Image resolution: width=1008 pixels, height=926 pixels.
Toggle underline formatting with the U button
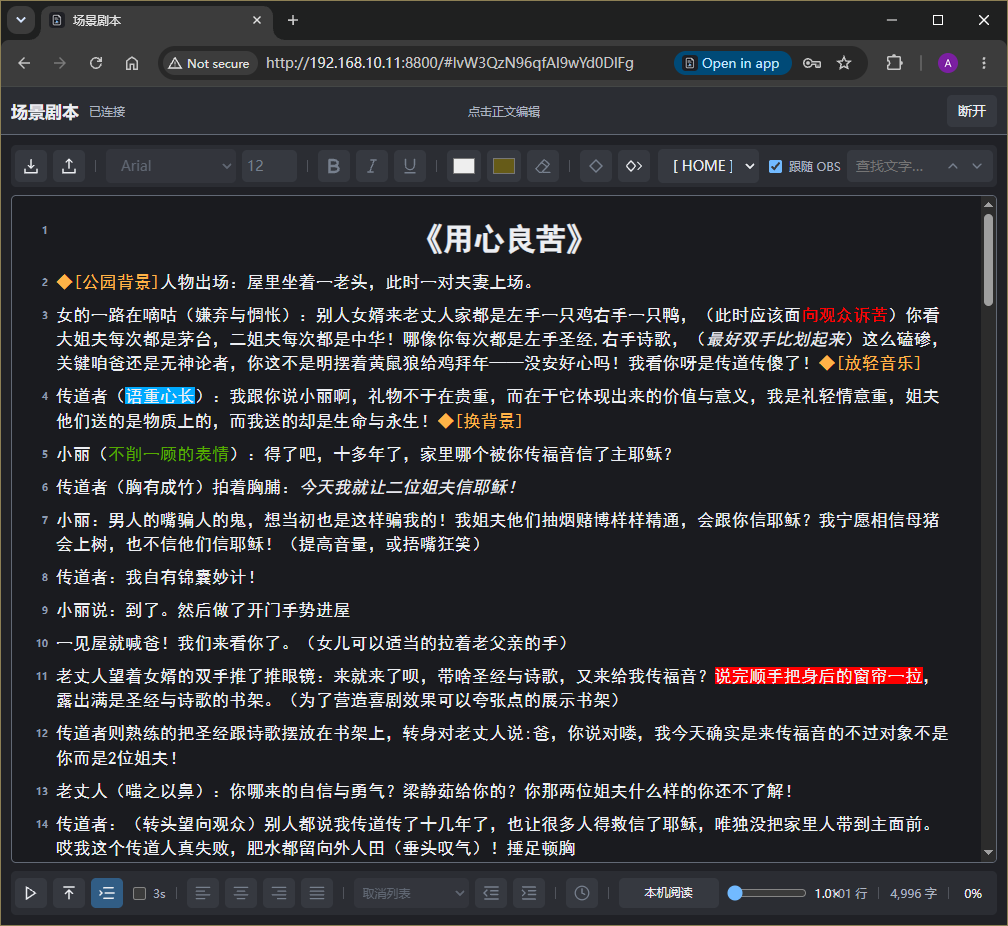(x=410, y=167)
